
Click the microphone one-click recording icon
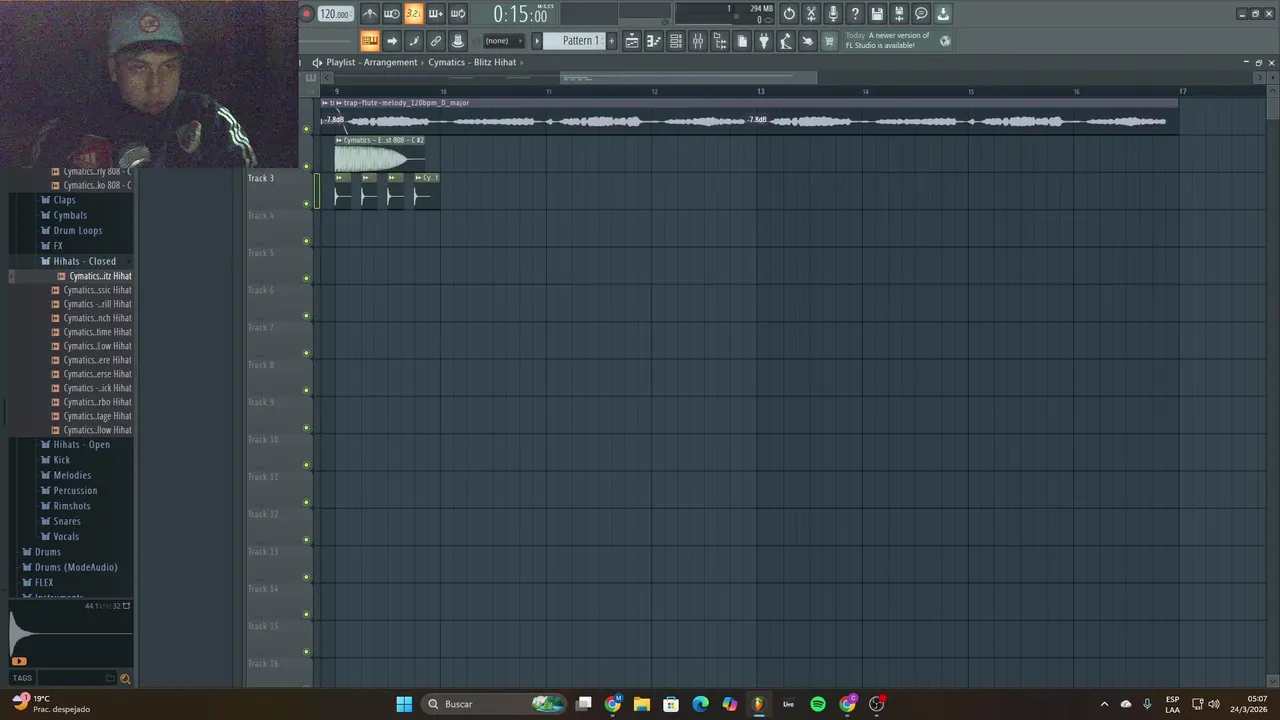833,14
